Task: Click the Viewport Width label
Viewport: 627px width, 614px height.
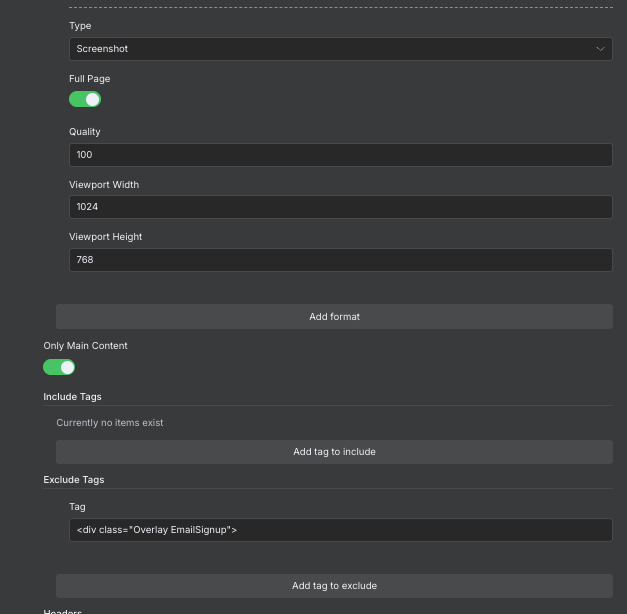Action: (x=104, y=185)
